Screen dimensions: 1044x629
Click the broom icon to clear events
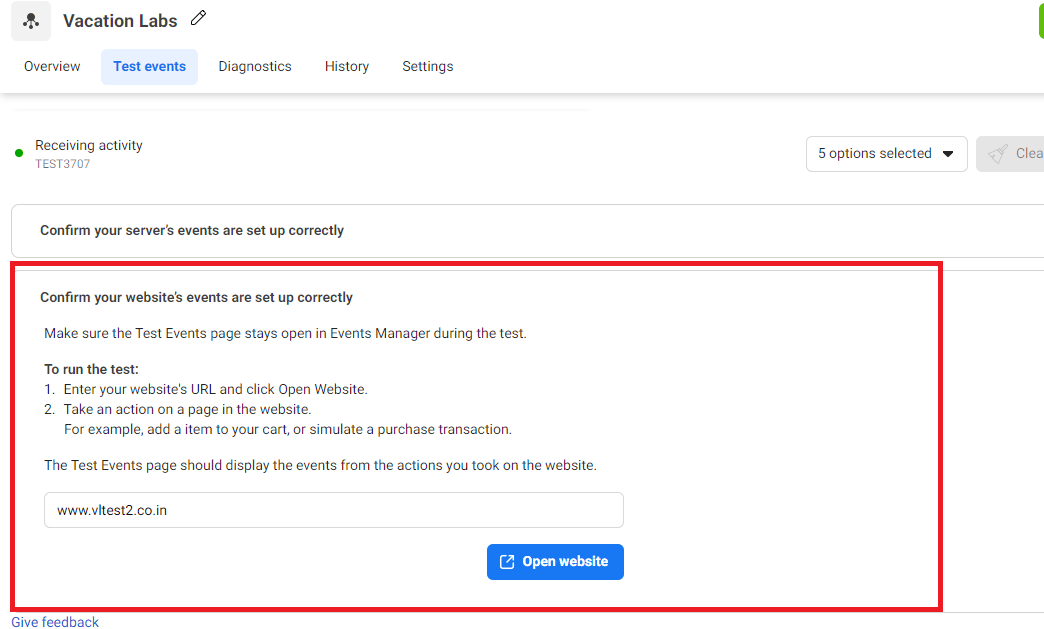(997, 154)
